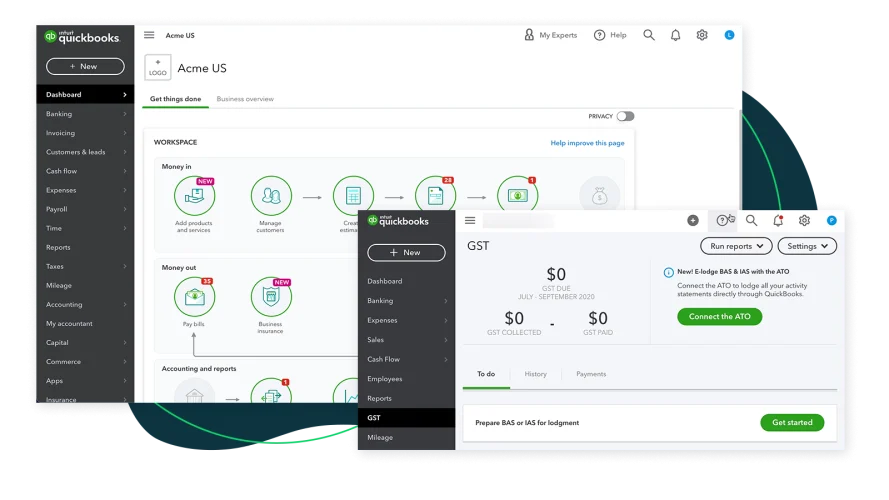Click the plus circle icon in GST window header
The height and width of the screenshot is (500, 889).
click(x=693, y=221)
